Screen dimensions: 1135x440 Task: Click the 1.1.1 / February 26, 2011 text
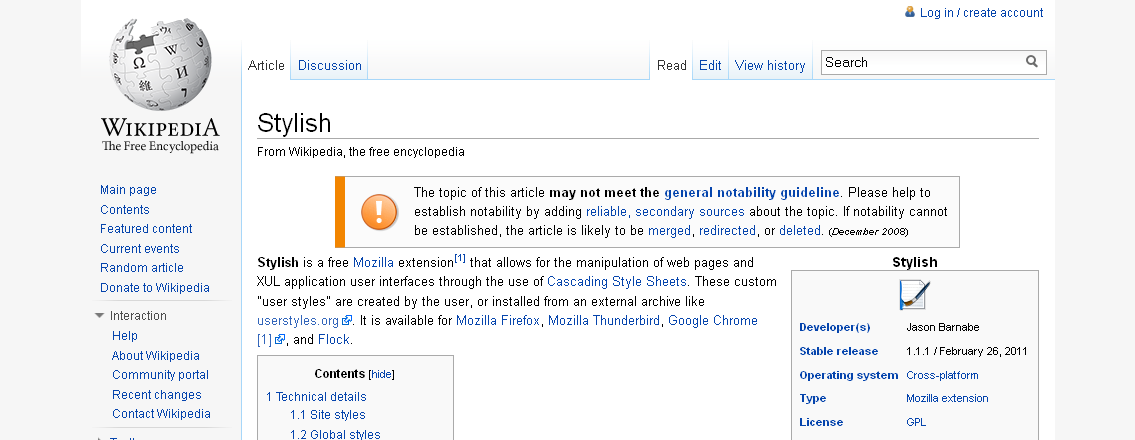tap(966, 351)
